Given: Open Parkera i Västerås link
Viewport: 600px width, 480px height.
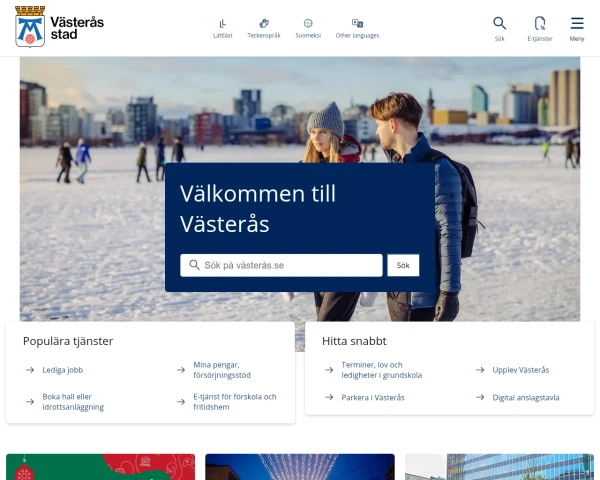Looking at the screenshot, I should [x=373, y=397].
